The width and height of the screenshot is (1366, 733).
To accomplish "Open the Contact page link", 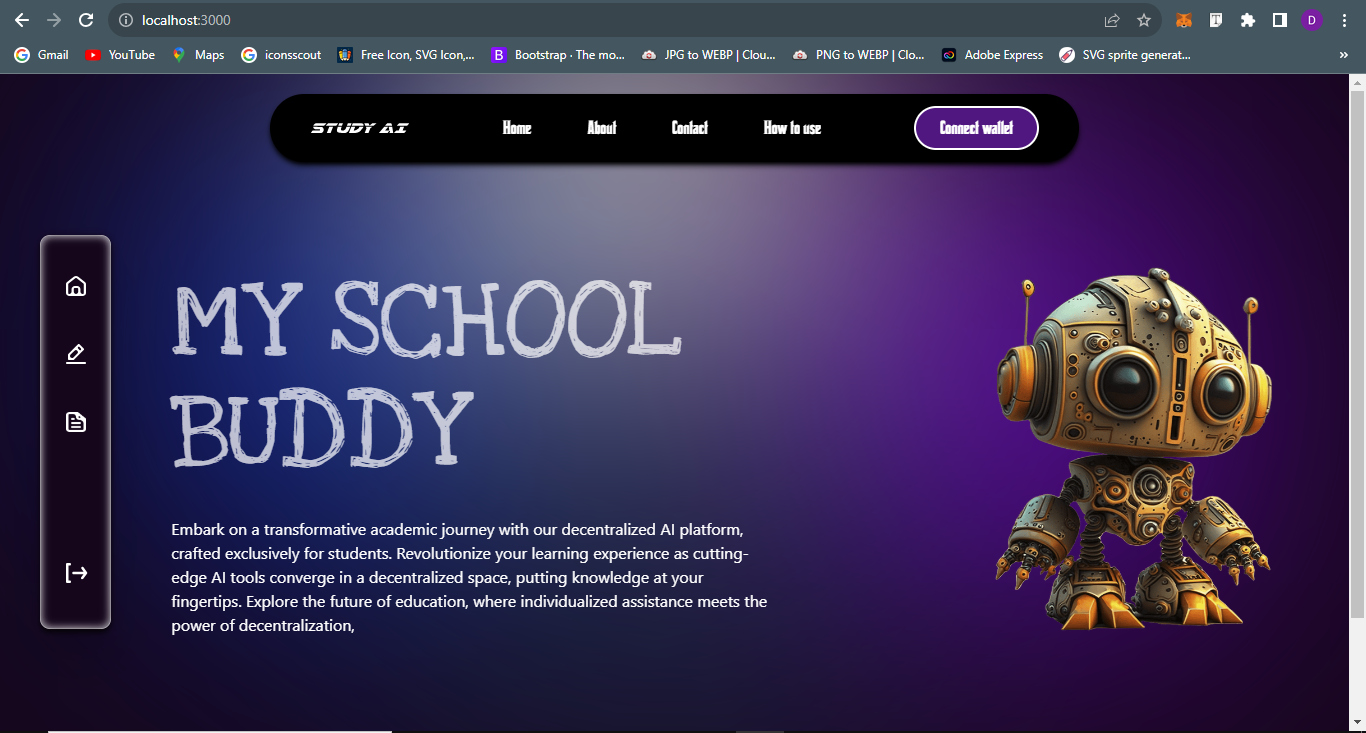I will pos(689,128).
